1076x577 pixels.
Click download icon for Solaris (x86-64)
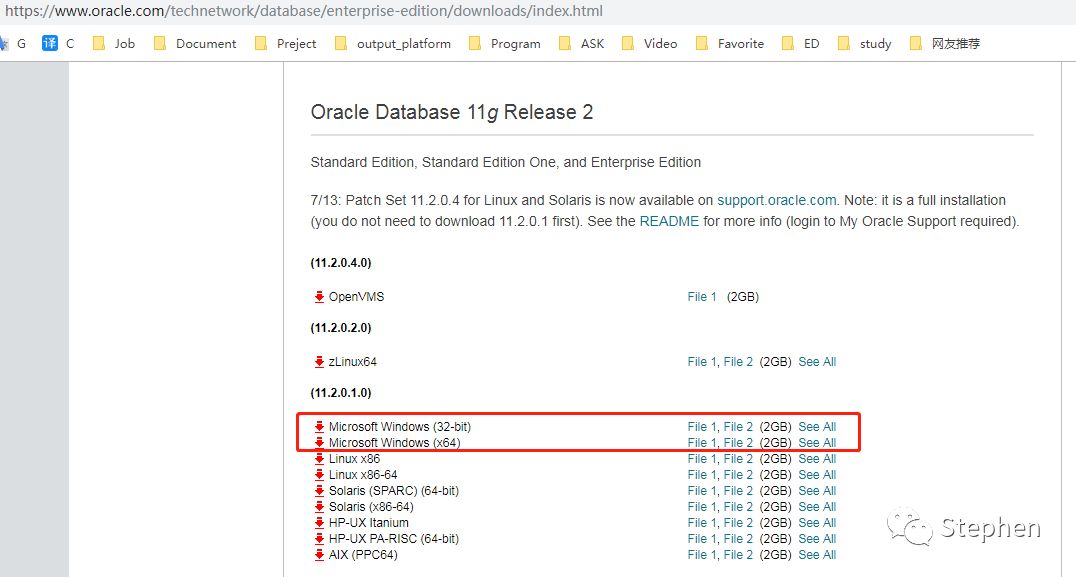pyautogui.click(x=319, y=507)
